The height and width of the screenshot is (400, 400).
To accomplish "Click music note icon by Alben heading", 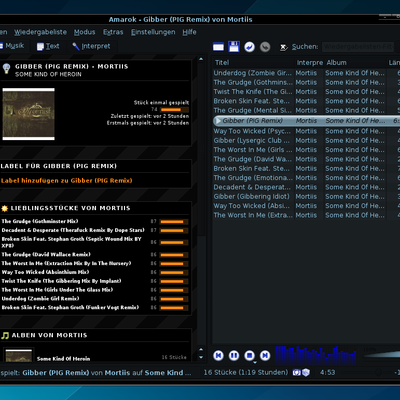I will tap(5, 335).
